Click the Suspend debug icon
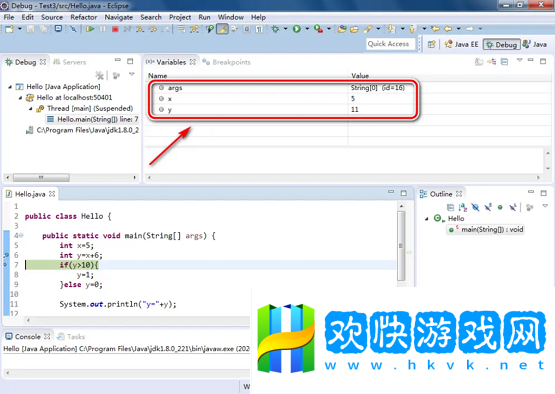Screen dimensions: 555x394 coord(103,29)
